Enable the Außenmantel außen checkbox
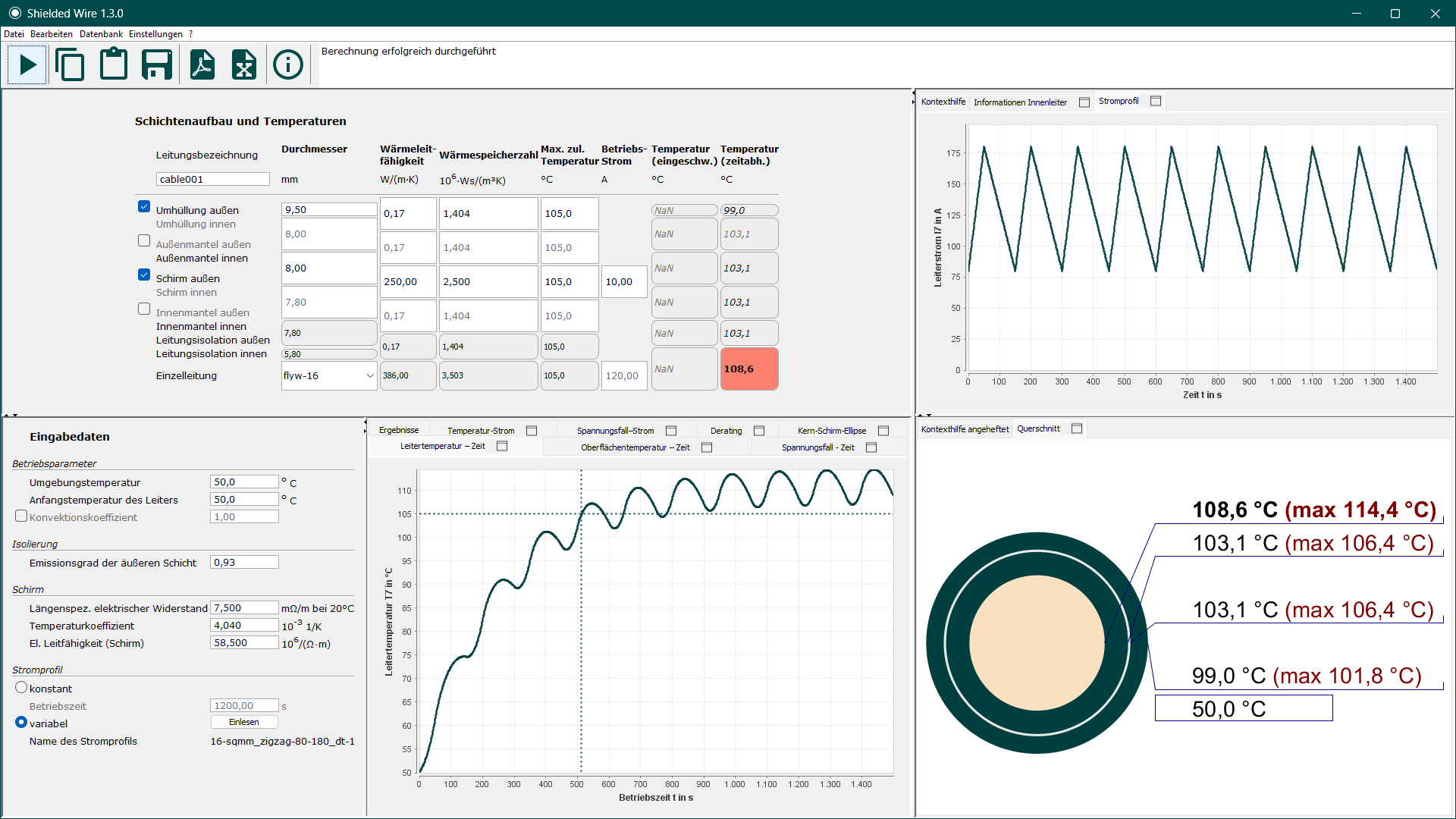 [144, 240]
